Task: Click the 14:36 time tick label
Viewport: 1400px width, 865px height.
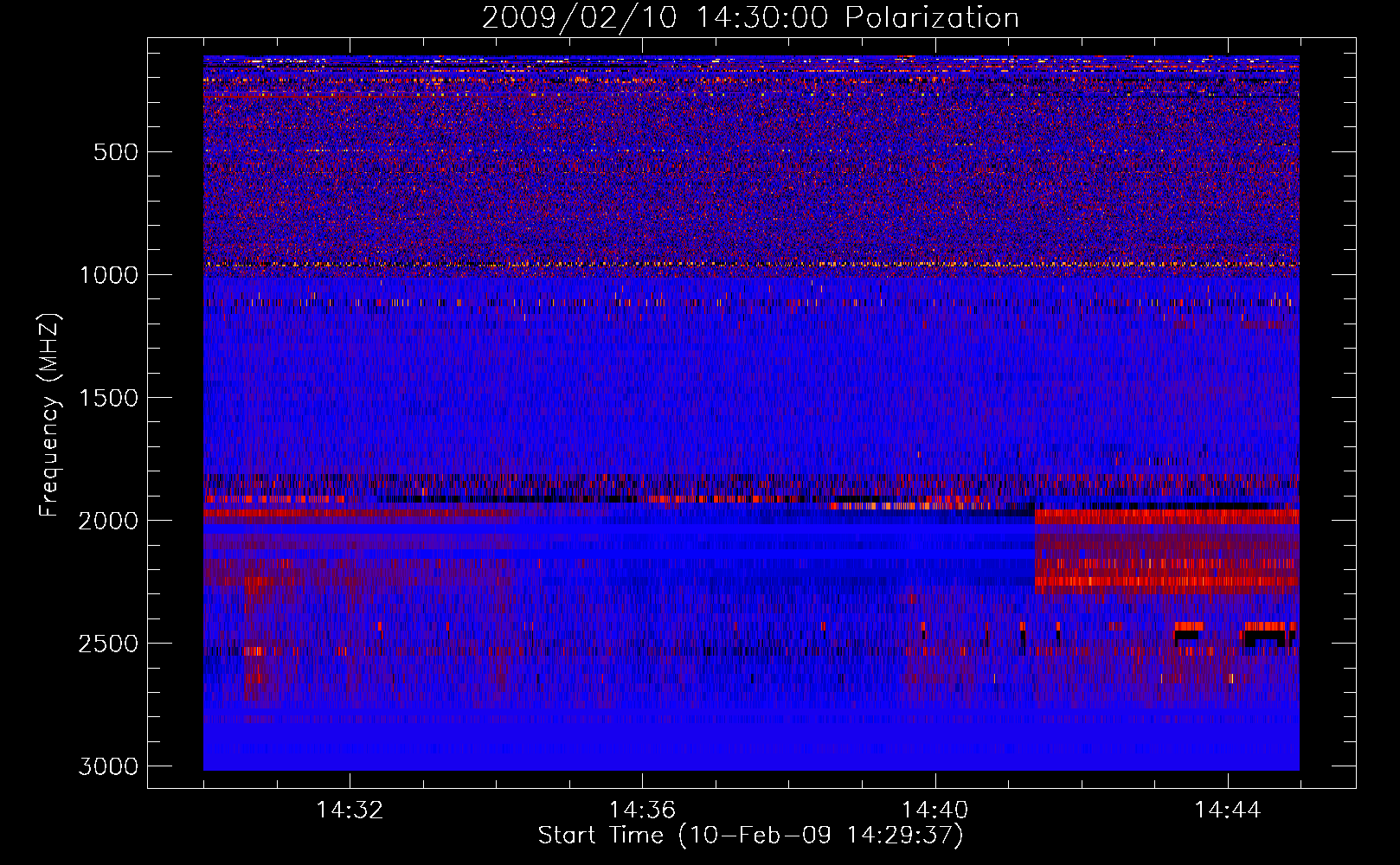Action: coord(642,811)
